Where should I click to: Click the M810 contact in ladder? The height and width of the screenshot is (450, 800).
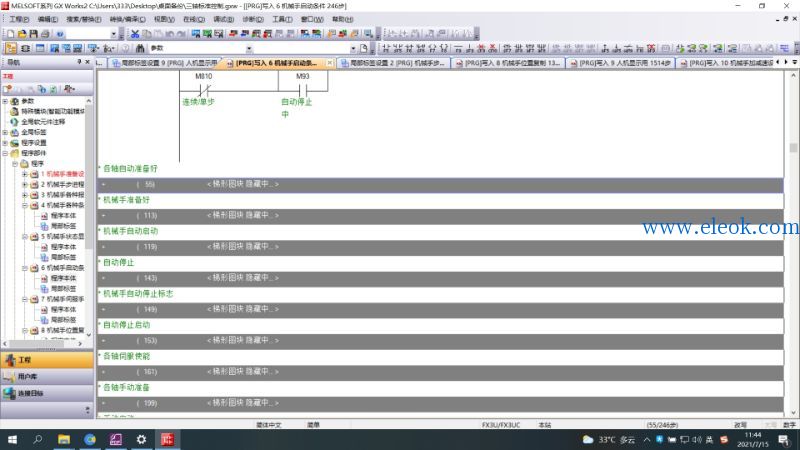tap(204, 90)
